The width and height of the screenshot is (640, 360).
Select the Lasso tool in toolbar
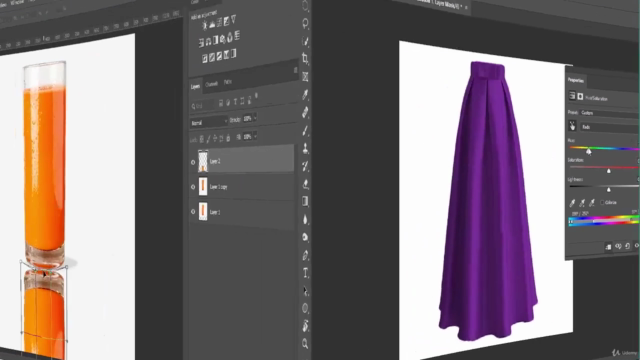(305, 23)
